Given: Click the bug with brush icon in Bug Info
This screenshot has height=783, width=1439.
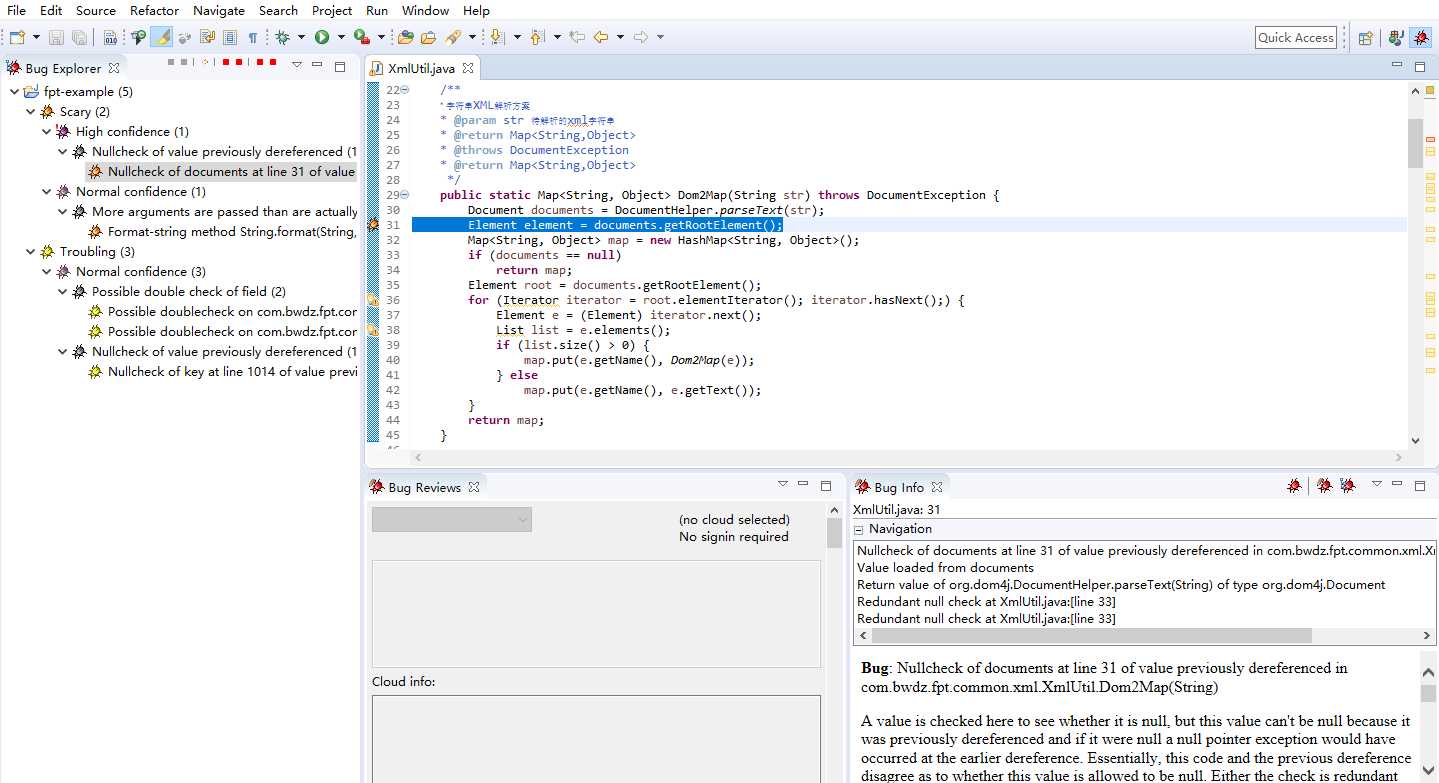Looking at the screenshot, I should 1324,486.
